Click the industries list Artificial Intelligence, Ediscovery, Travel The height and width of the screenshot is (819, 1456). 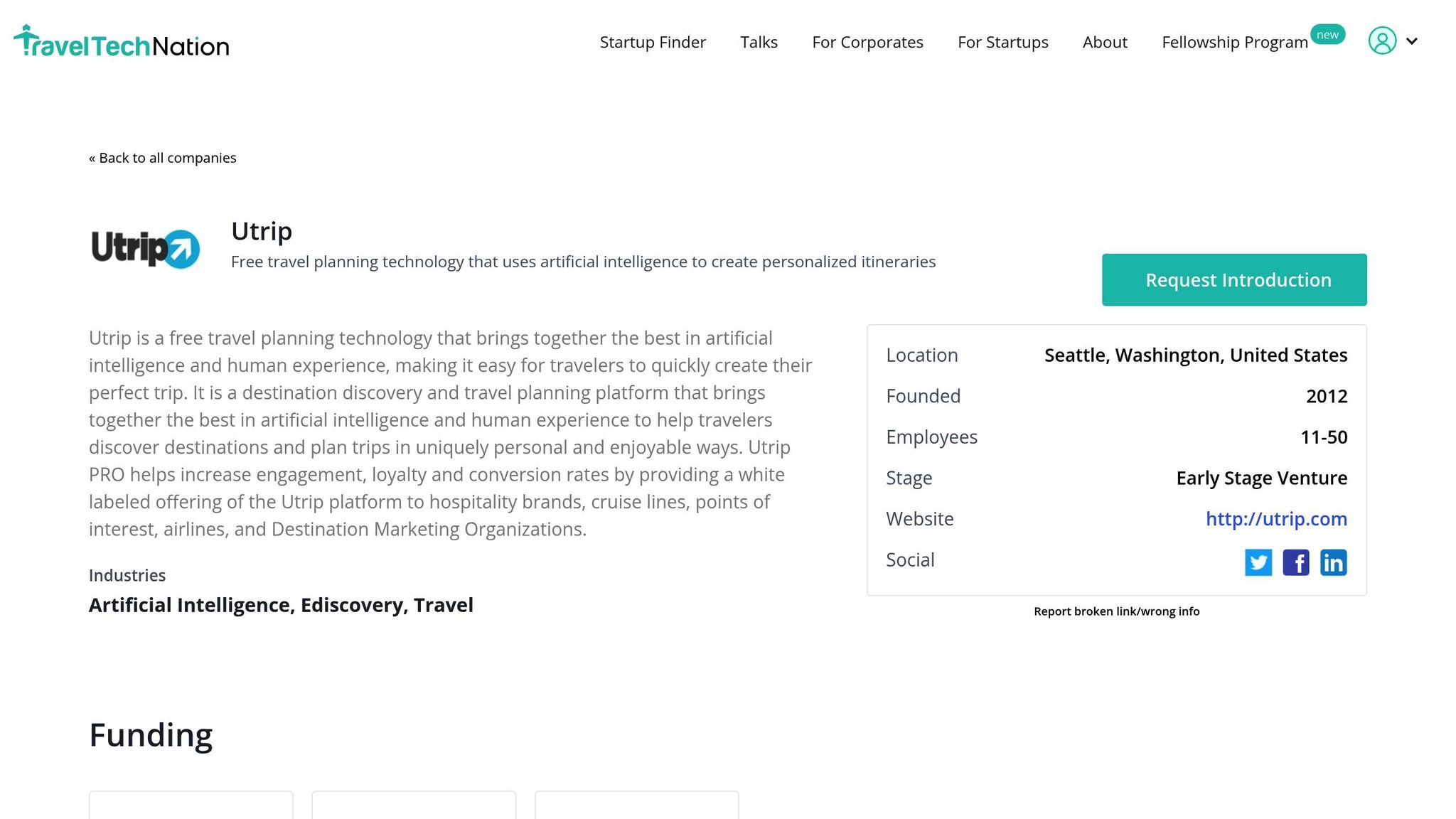tap(281, 605)
